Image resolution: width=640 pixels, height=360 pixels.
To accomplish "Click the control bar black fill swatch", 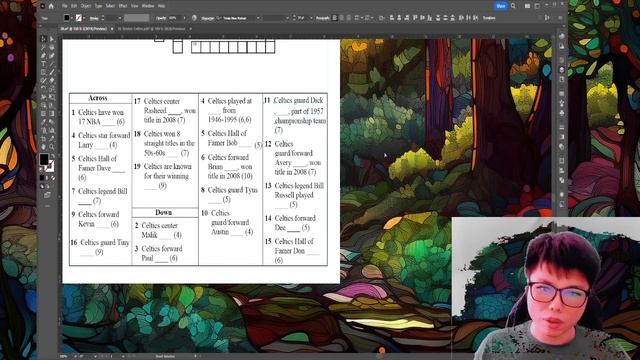I will pos(67,18).
